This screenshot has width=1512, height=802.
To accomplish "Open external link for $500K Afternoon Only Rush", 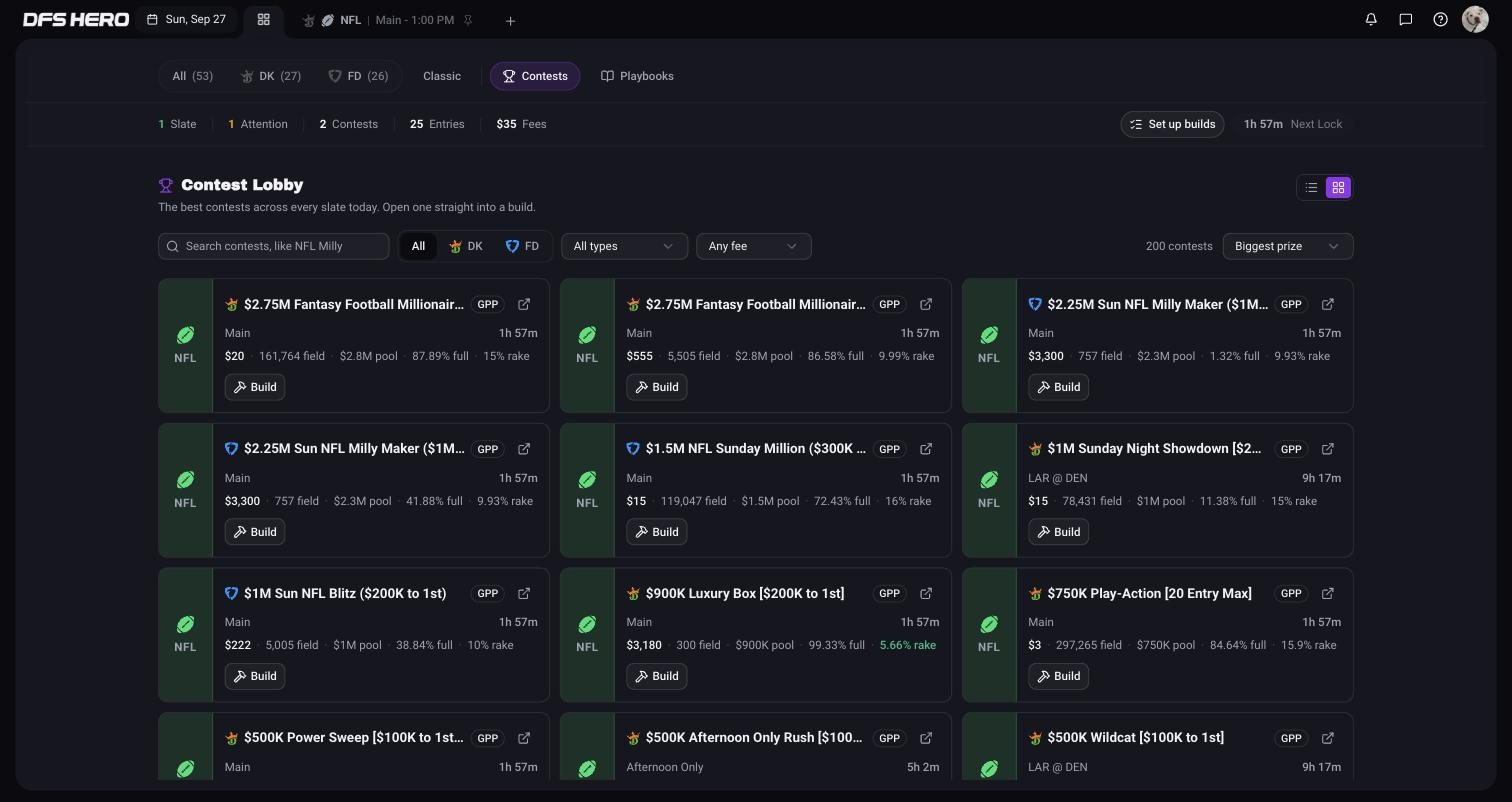I will (926, 737).
